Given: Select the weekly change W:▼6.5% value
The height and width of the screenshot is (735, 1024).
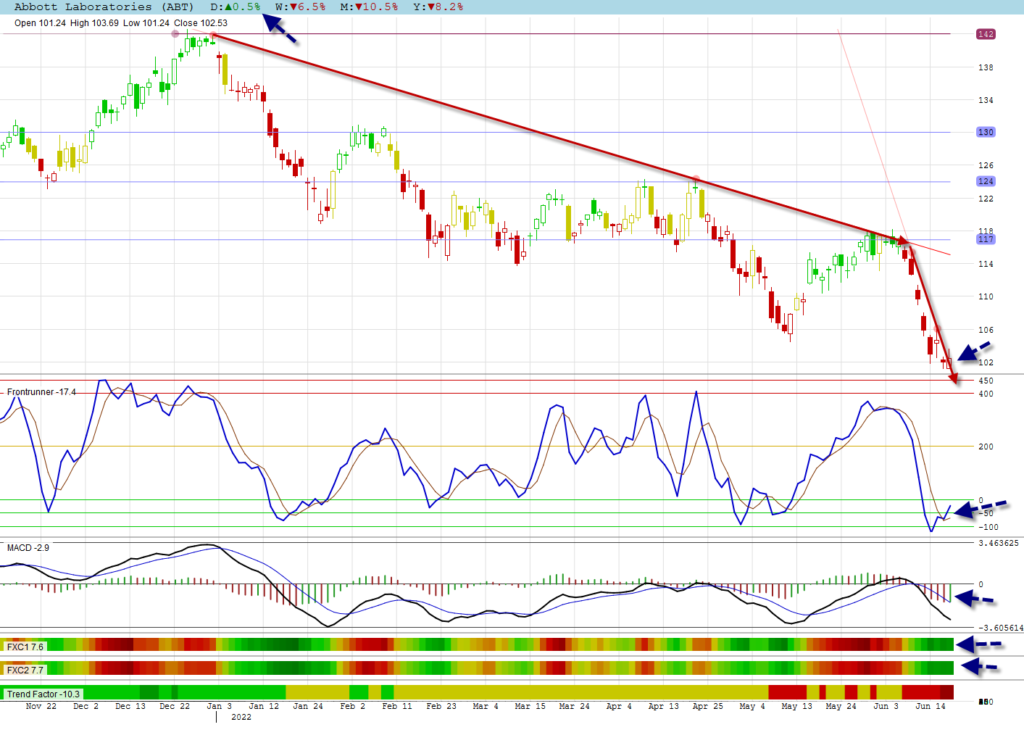Looking at the screenshot, I should pos(300,7).
